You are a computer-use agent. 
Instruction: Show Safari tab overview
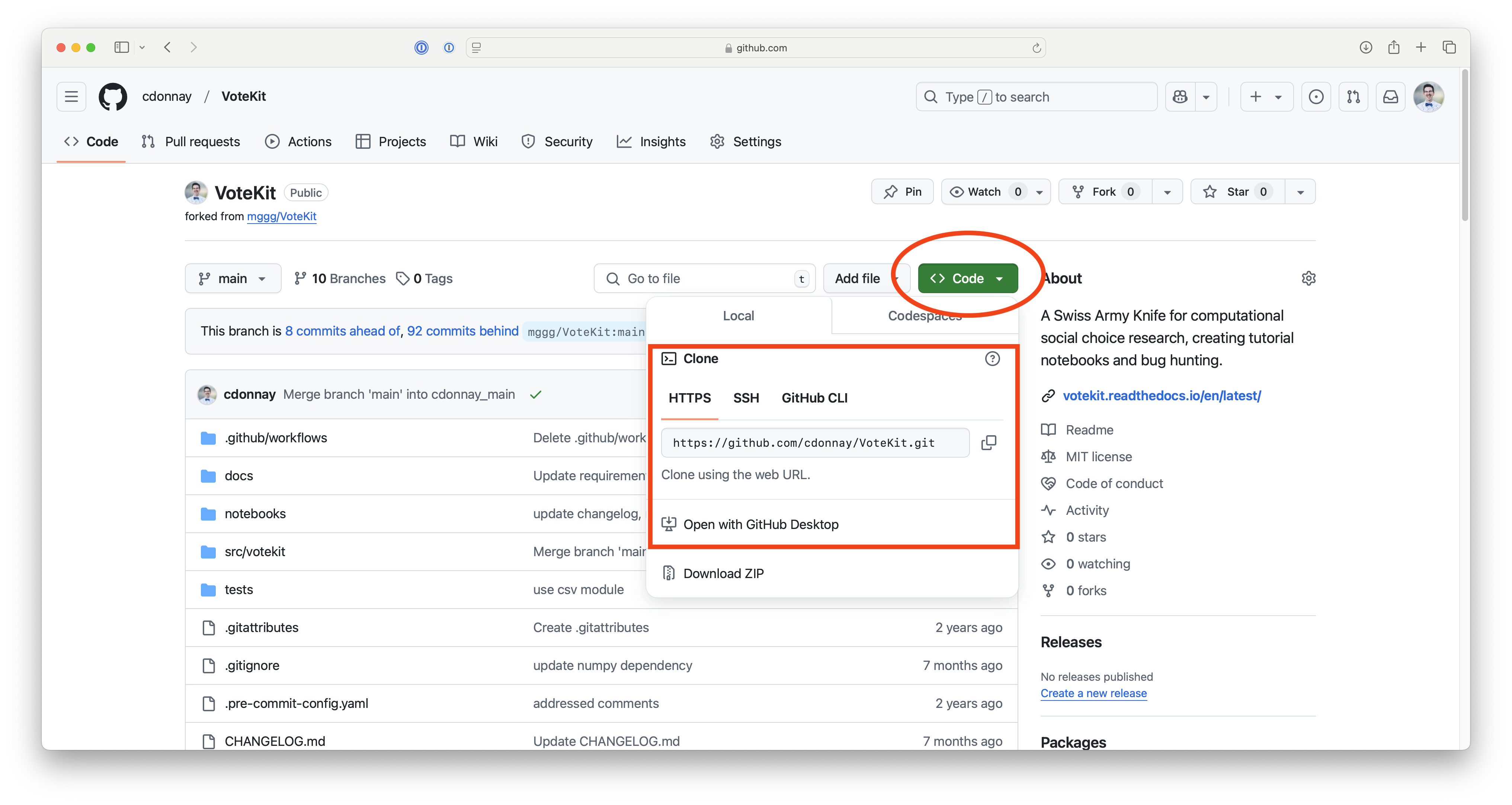coord(1449,48)
